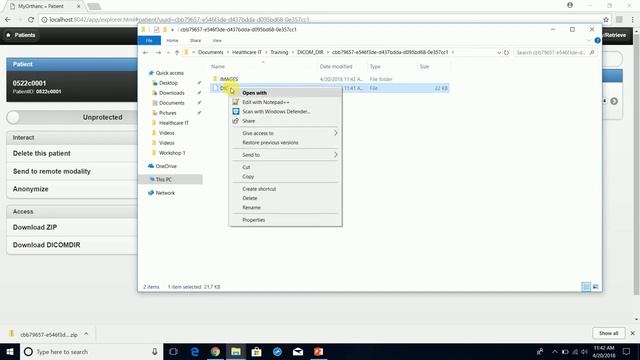Click Download DICOMDIR in Orthanc

[x=47, y=245]
